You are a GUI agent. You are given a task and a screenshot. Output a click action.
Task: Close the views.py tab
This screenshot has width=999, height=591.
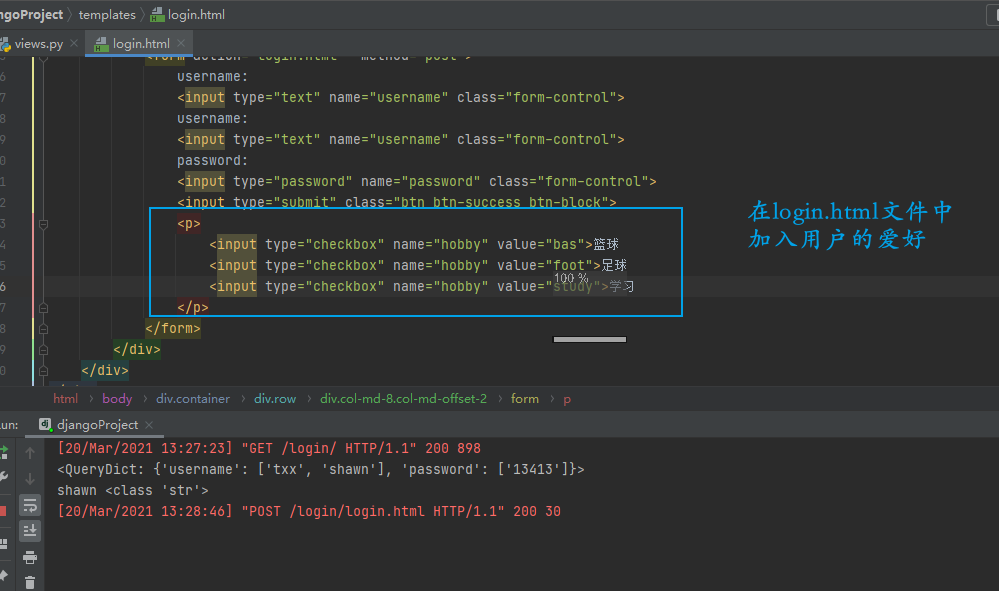click(74, 43)
